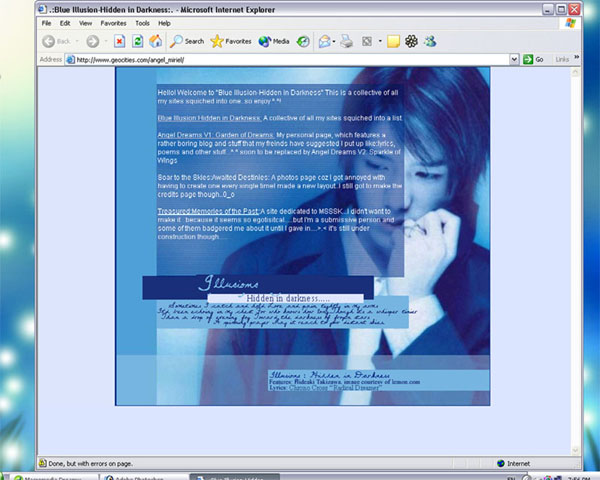This screenshot has height=480, width=600.
Task: Click the page icon in address bar
Action: click(70, 60)
